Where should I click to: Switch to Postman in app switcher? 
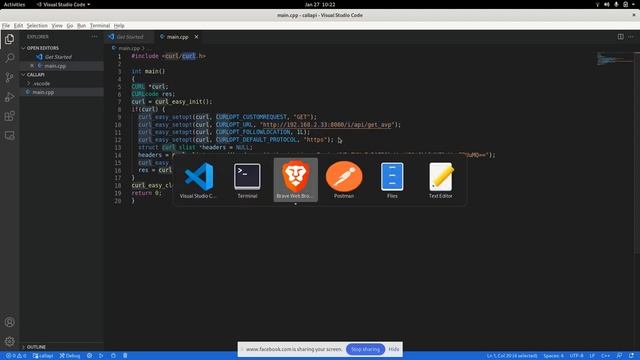point(344,180)
